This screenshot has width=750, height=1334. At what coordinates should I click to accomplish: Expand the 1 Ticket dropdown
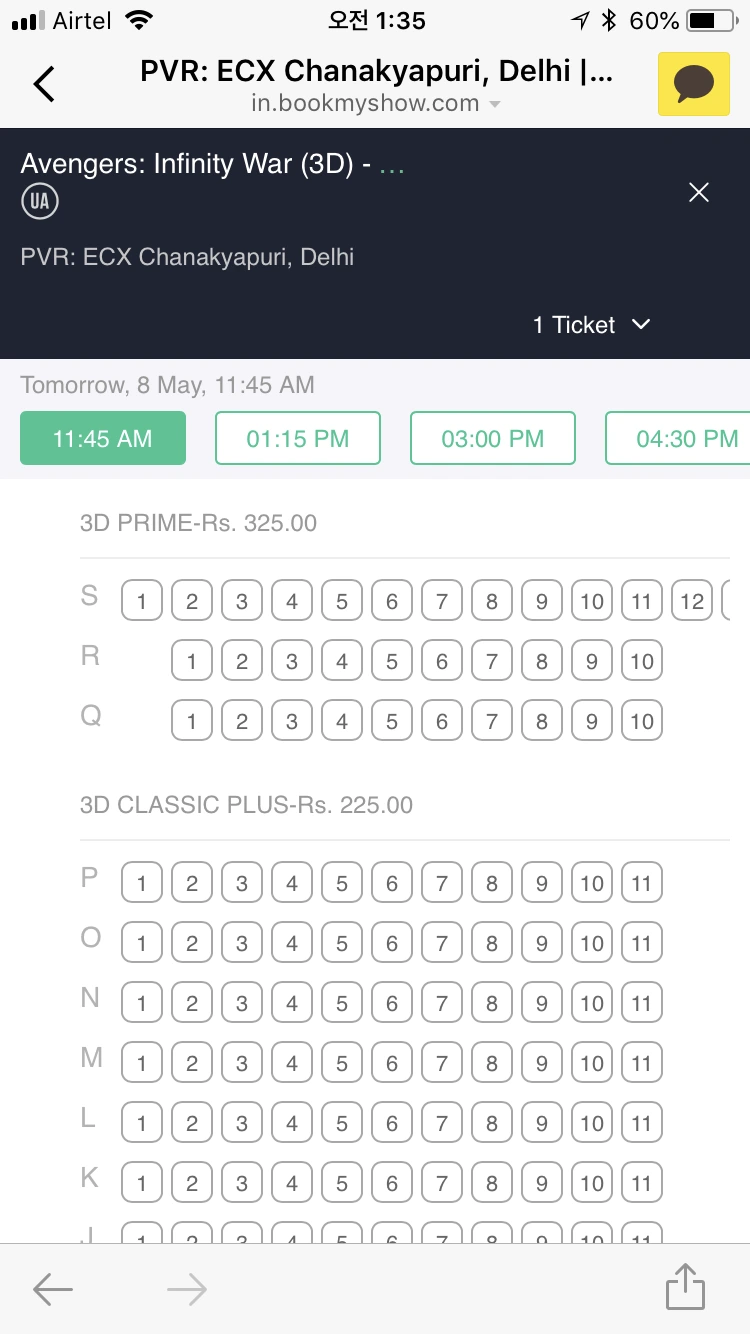[x=592, y=325]
